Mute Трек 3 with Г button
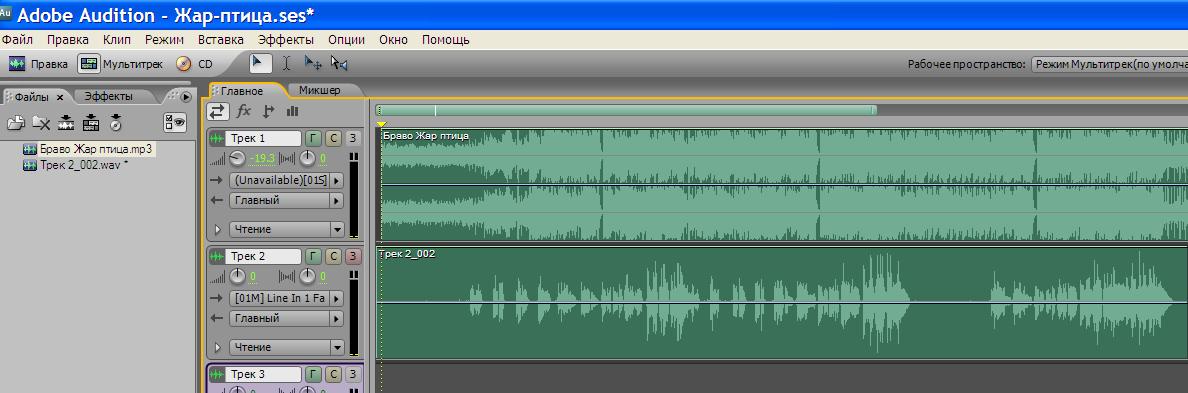Viewport: 1188px width, 393px height. coord(314,374)
